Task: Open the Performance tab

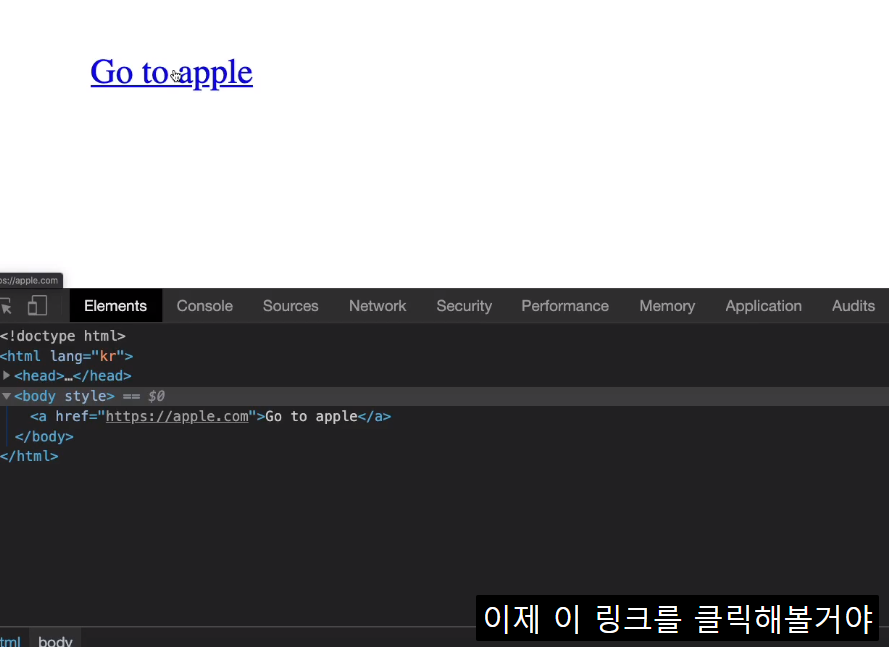Action: [x=565, y=306]
